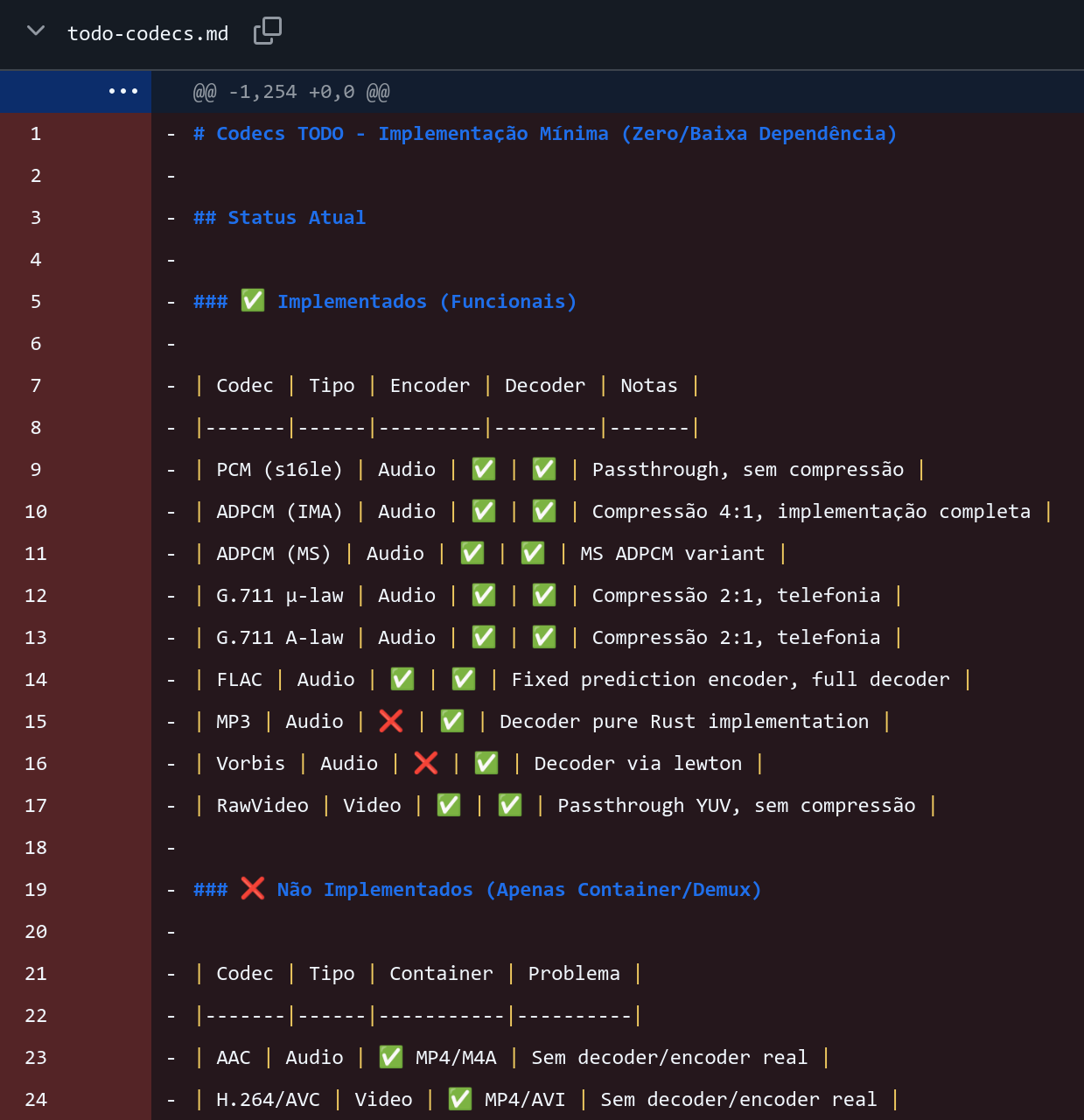Viewport: 1084px width, 1120px height.
Task: Click the check mark before 'MP4/M4A'
Action: 391,1057
